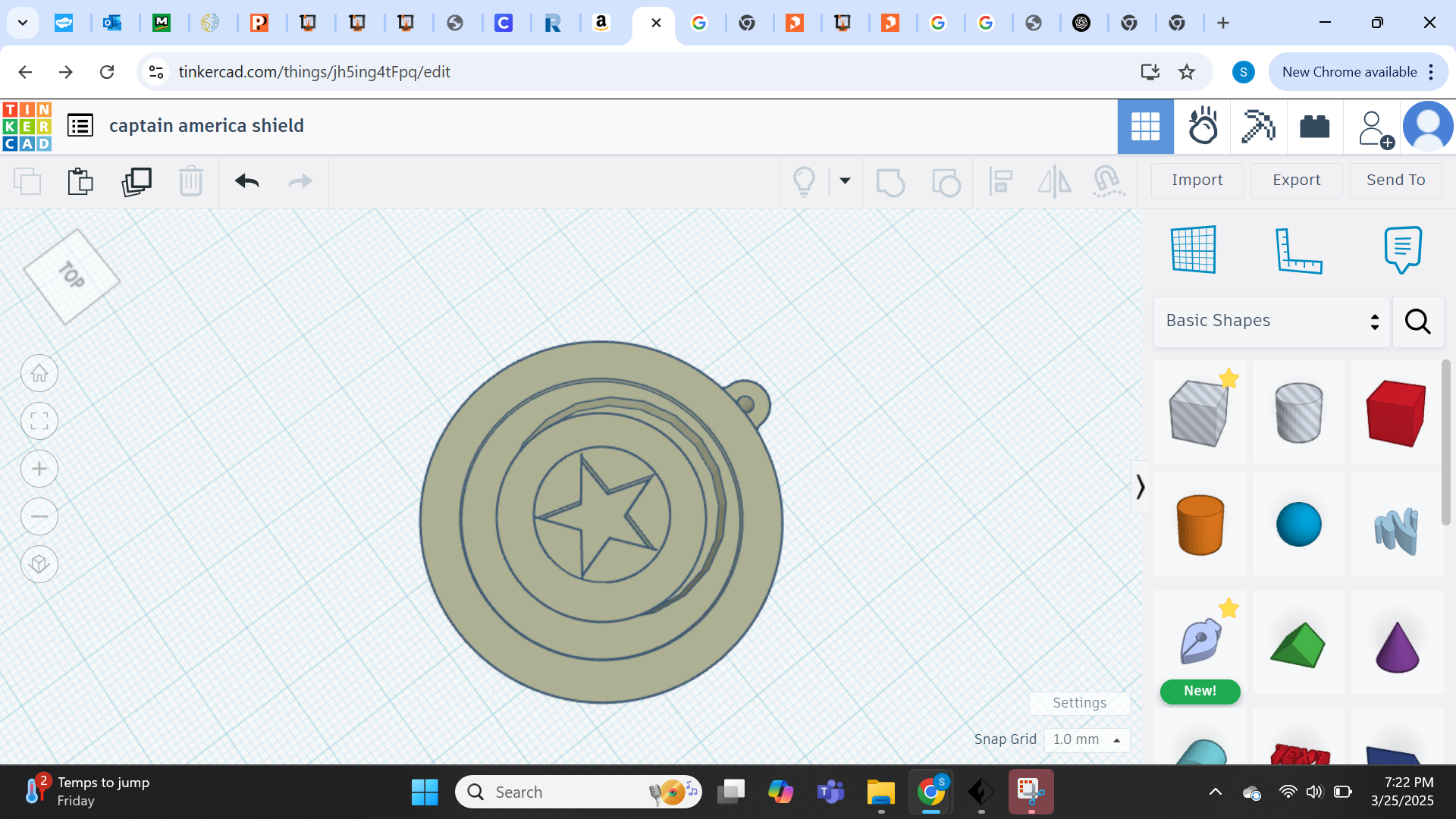Image resolution: width=1456 pixels, height=819 pixels.
Task: Open the Basic Shapes category dropdown
Action: click(1272, 322)
